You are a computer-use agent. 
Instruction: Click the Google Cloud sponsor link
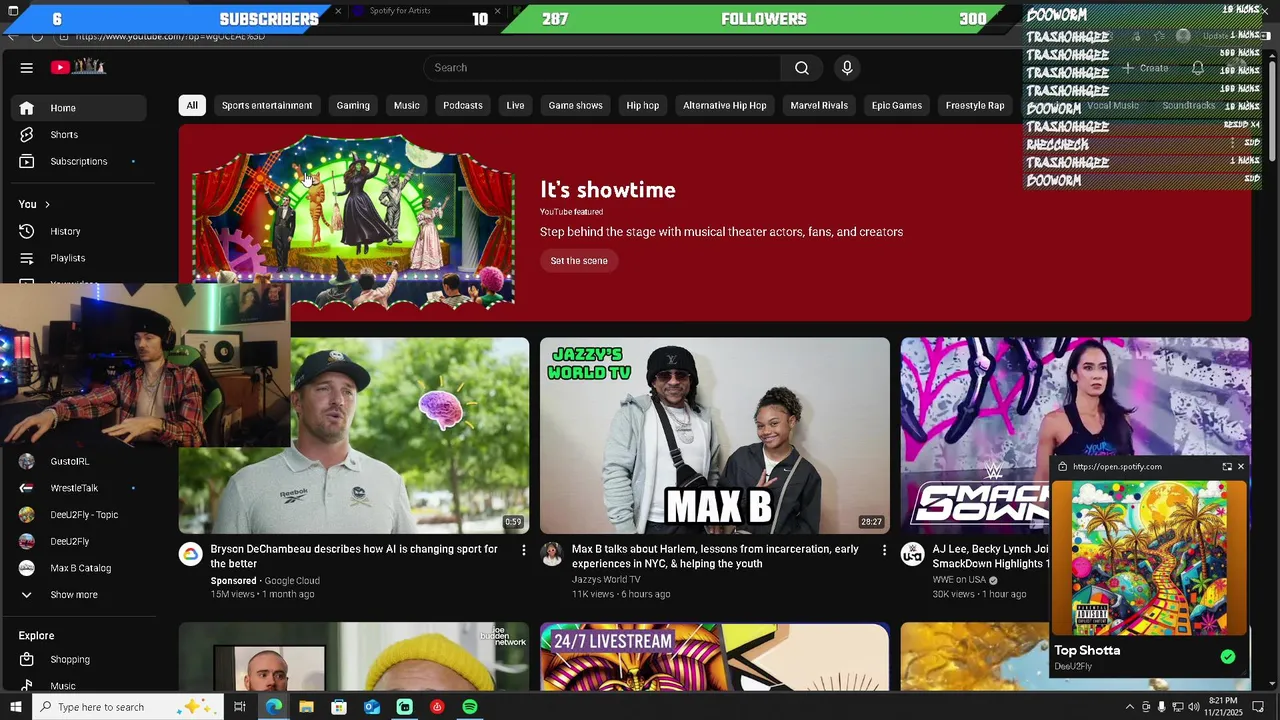point(292,581)
